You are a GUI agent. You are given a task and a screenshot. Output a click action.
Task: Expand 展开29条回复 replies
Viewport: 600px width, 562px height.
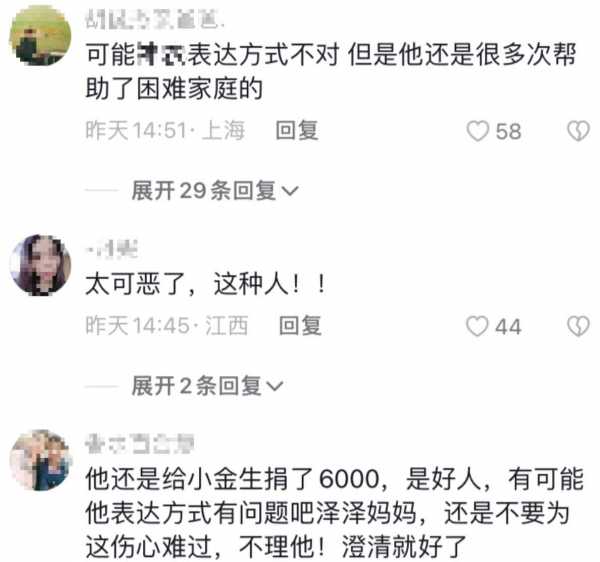pos(215,190)
